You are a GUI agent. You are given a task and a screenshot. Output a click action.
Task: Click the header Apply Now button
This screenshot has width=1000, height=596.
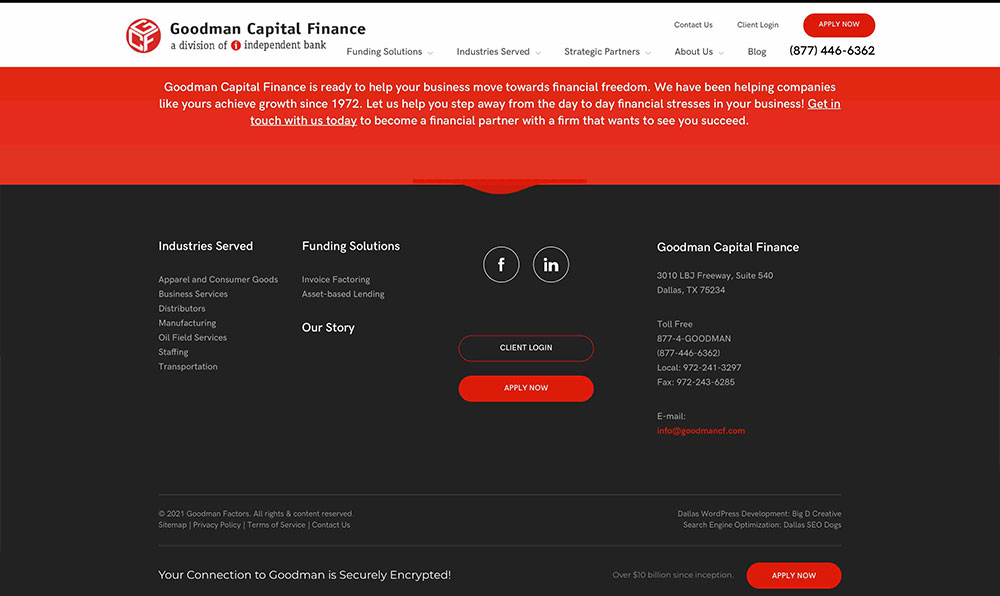(x=839, y=25)
